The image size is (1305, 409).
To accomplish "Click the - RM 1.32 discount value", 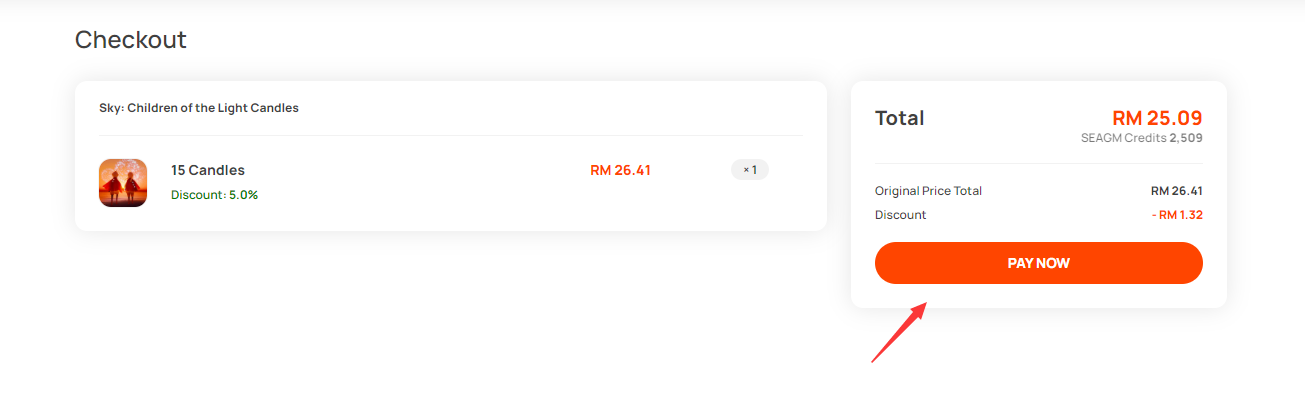I will (x=1176, y=215).
